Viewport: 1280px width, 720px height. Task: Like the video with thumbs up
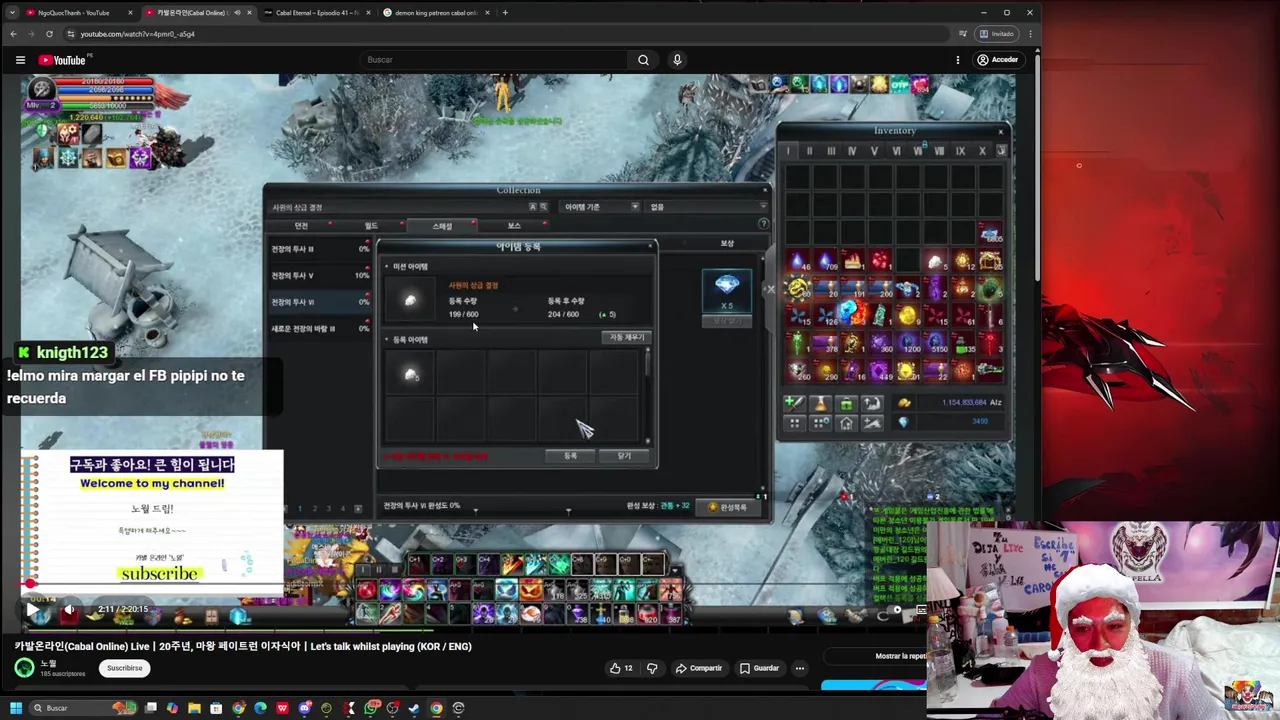coord(621,668)
